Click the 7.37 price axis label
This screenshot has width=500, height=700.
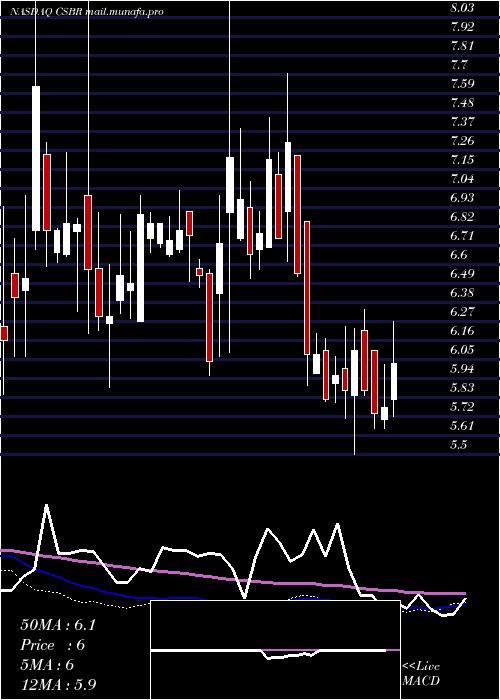(464, 121)
